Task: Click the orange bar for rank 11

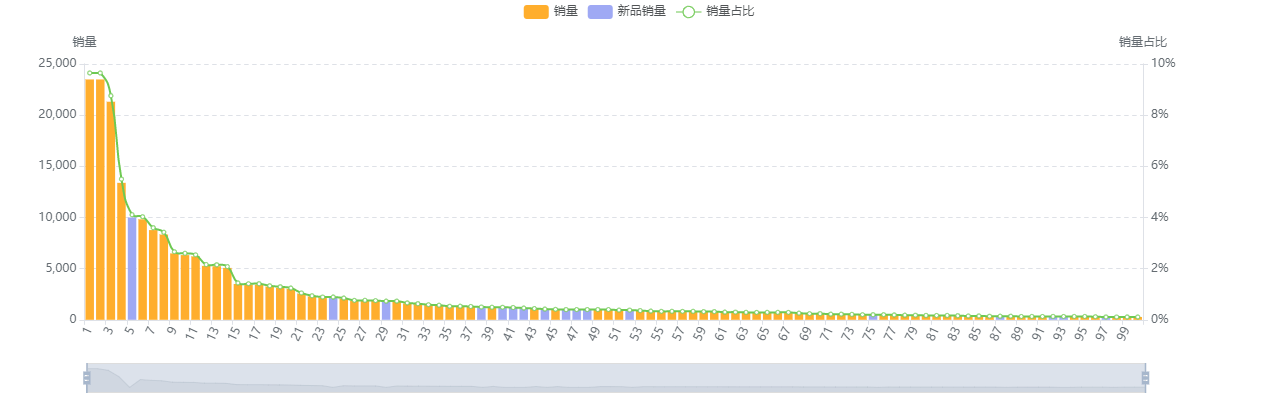Action: [195, 287]
